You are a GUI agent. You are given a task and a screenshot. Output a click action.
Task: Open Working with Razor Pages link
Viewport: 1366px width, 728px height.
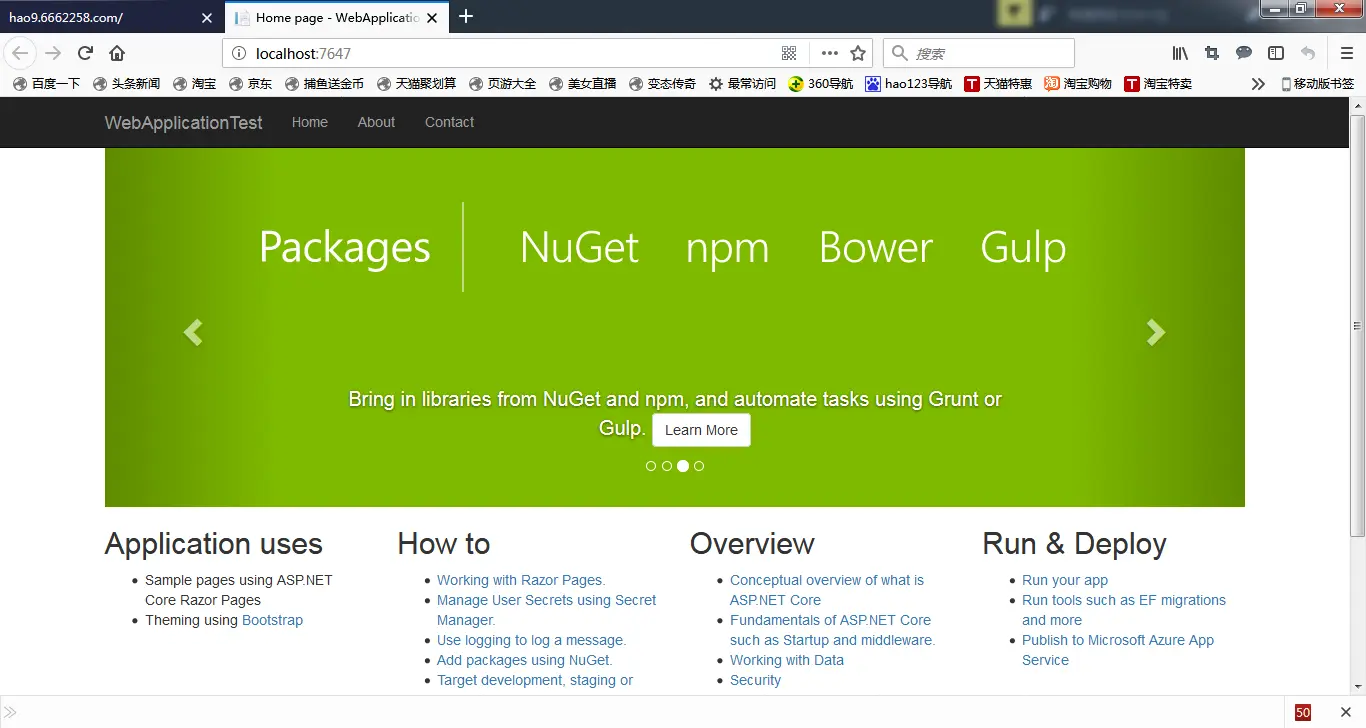(521, 580)
